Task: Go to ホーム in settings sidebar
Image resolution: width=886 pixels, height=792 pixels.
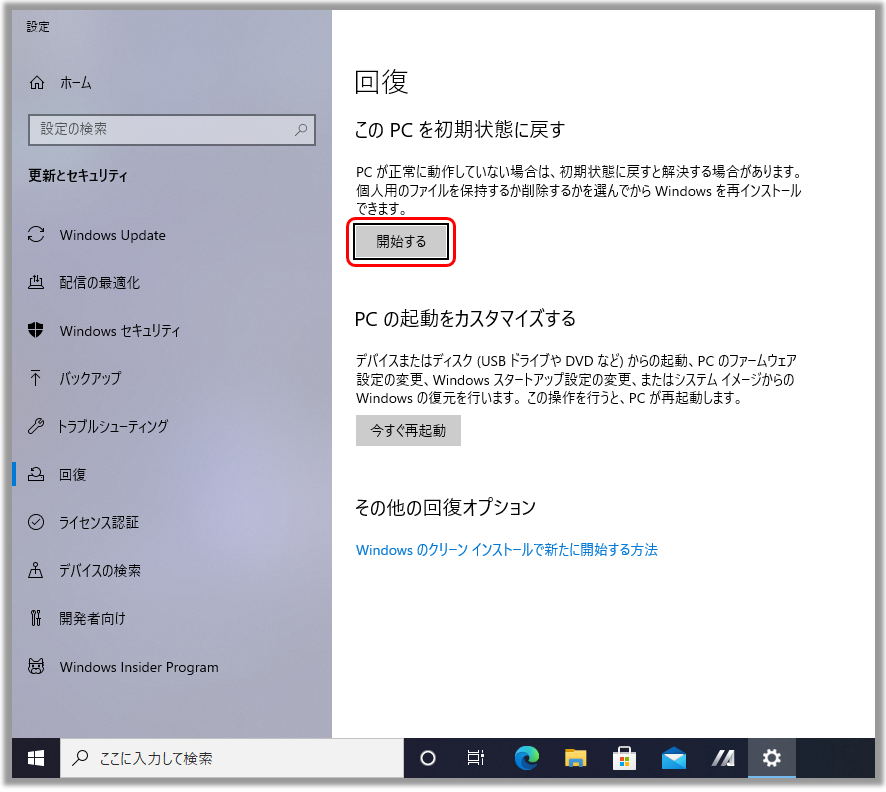Action: [x=76, y=83]
